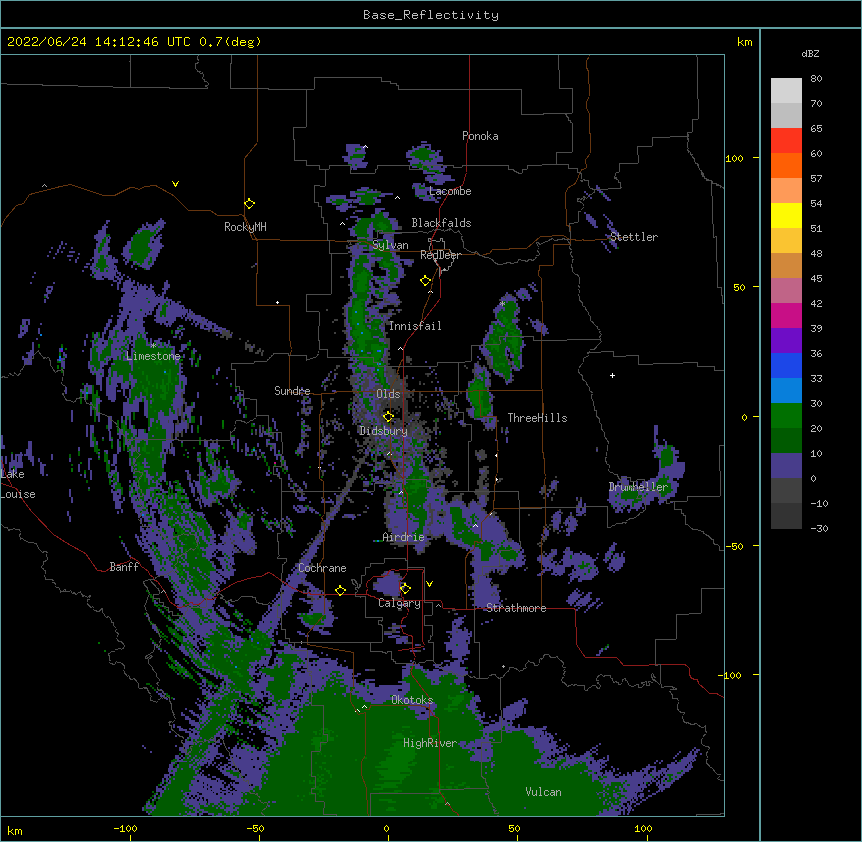Click the Sylvan label on the map
The width and height of the screenshot is (862, 842).
(x=390, y=245)
